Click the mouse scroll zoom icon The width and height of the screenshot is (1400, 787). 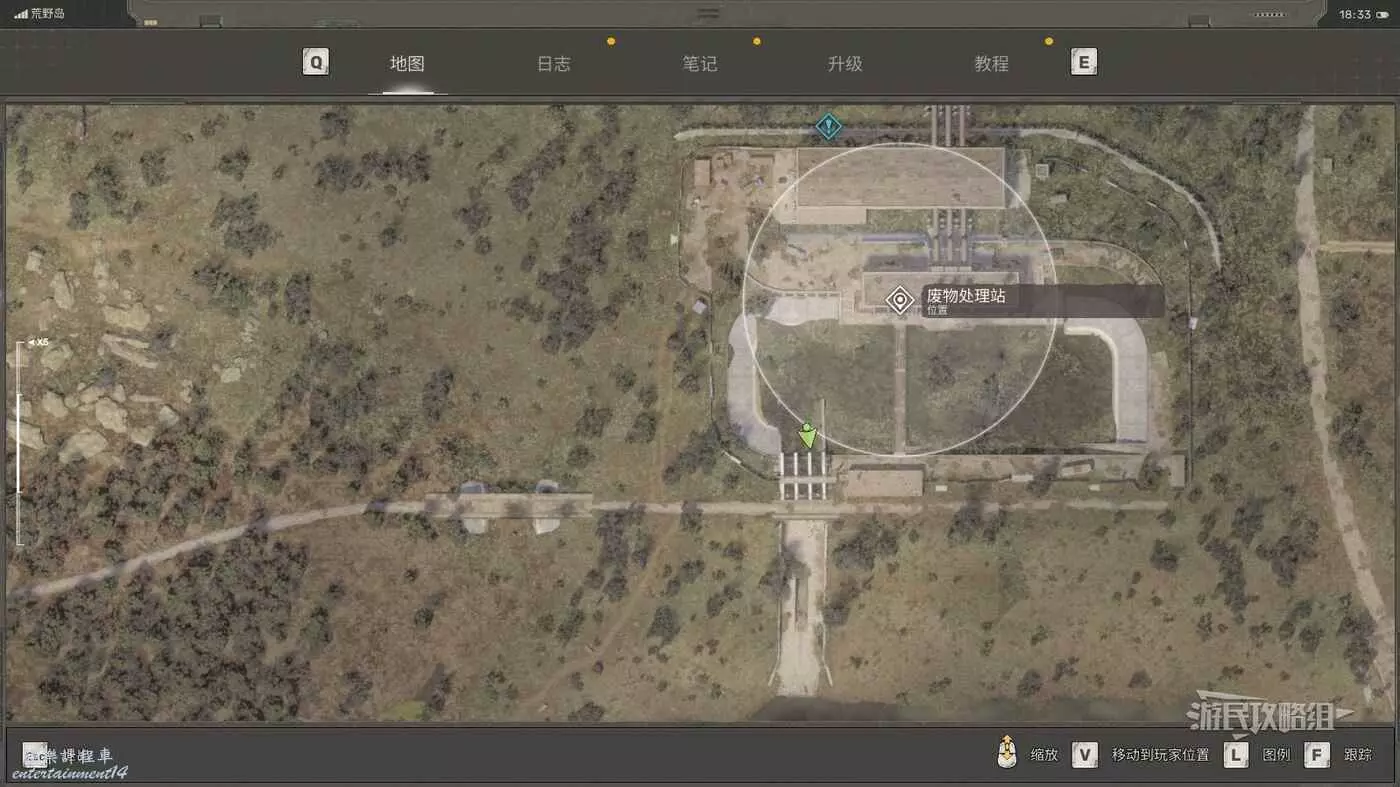[1007, 753]
